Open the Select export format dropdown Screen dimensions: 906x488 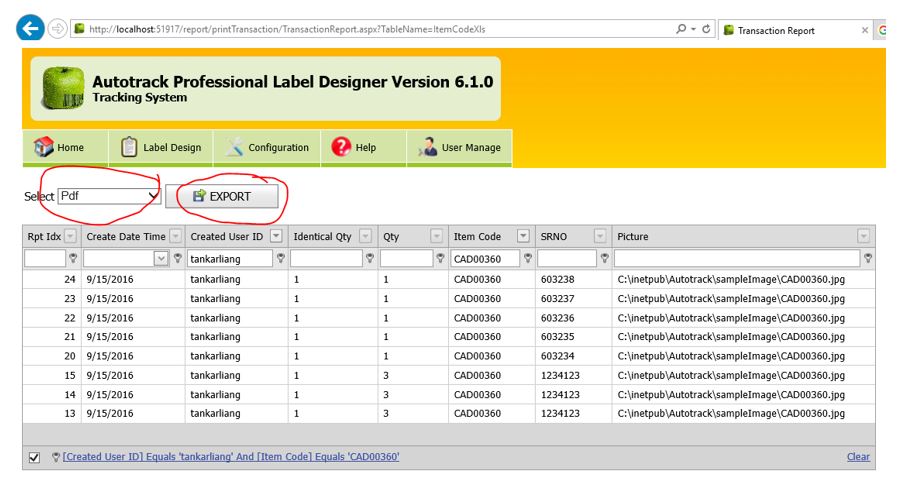[x=109, y=196]
